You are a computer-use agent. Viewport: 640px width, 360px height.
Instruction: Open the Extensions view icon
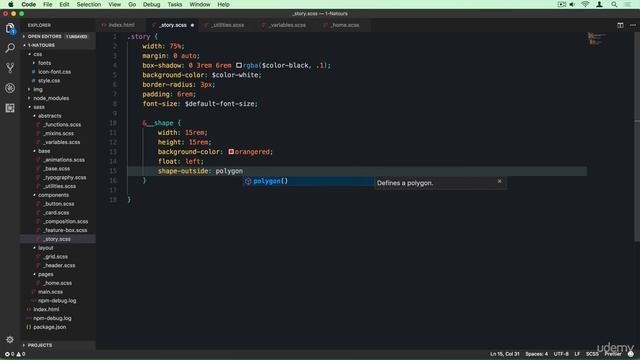coord(10,108)
